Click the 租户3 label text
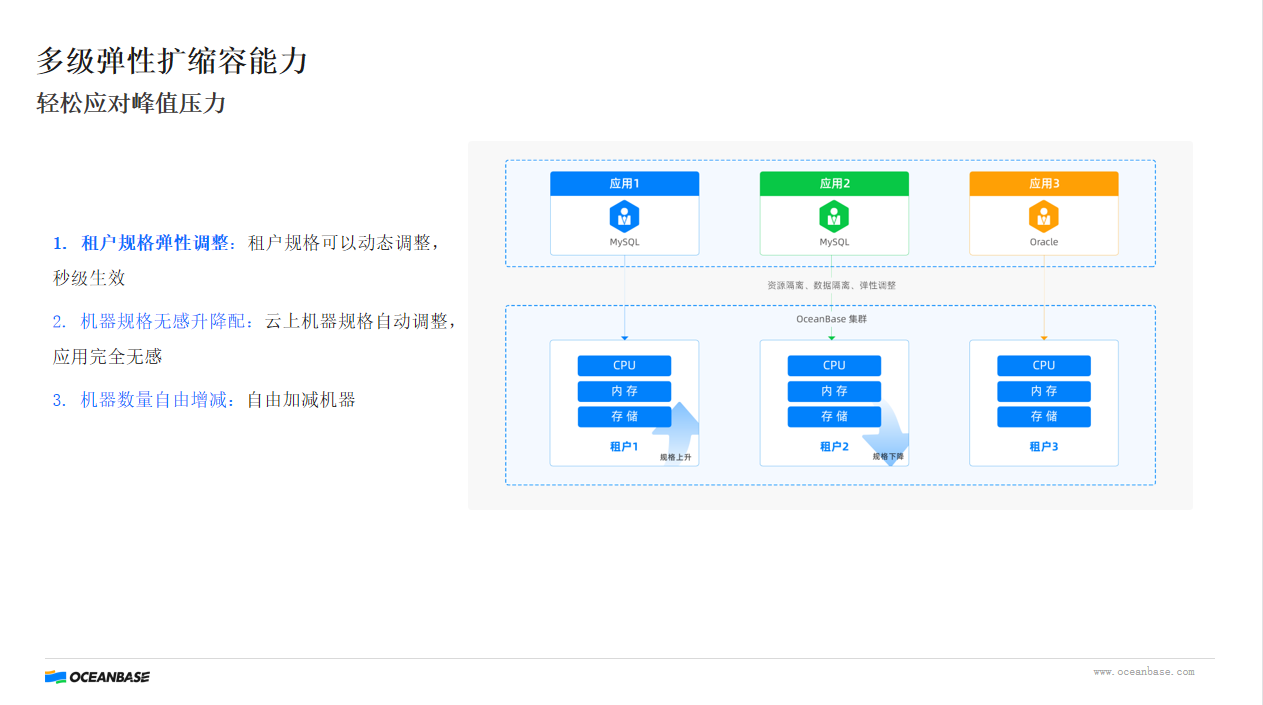The image size is (1263, 705). (x=1043, y=446)
